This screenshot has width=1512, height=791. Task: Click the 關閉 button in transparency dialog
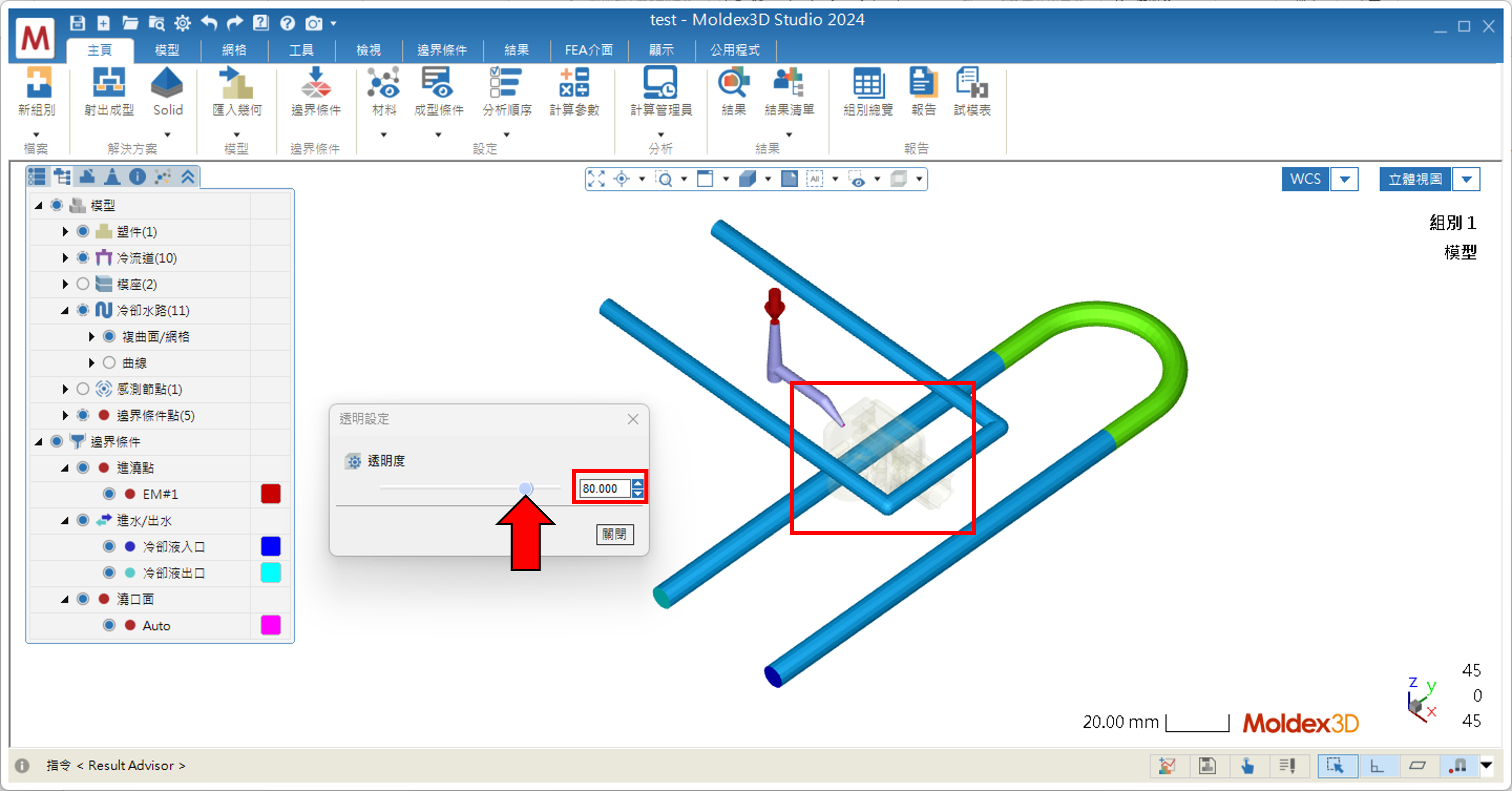tap(615, 535)
